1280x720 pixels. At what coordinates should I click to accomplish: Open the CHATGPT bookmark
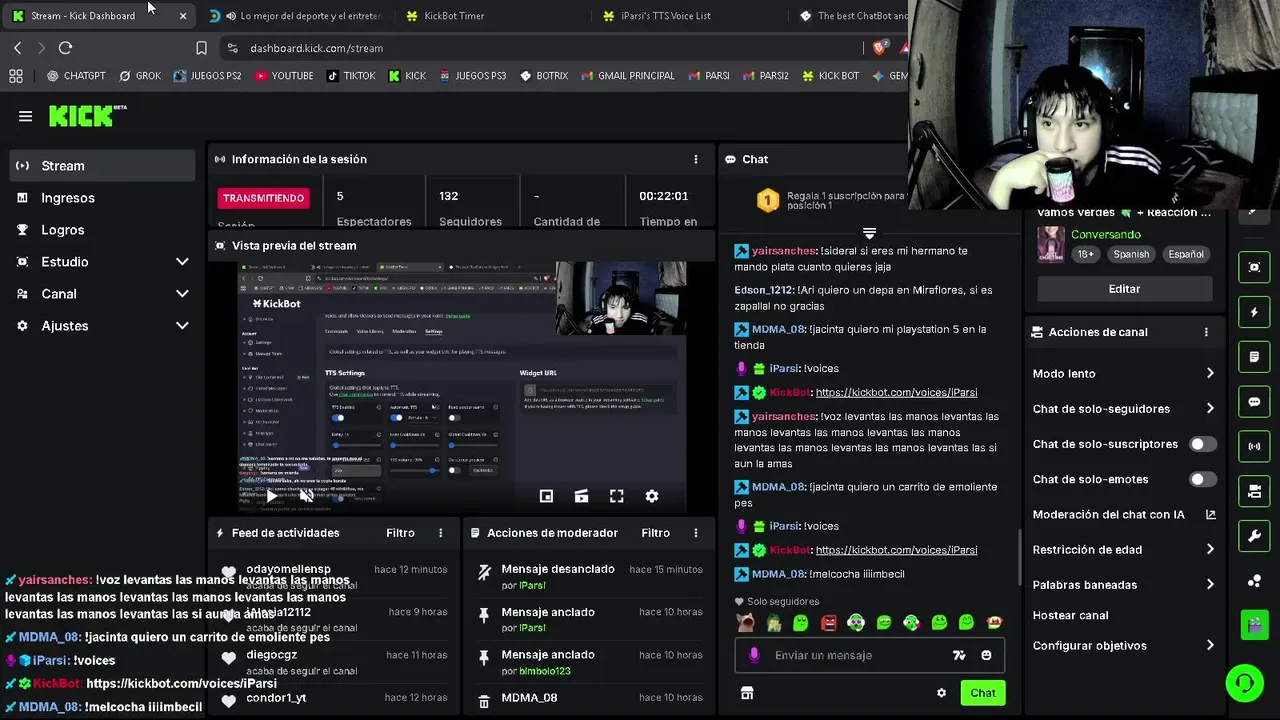[76, 76]
